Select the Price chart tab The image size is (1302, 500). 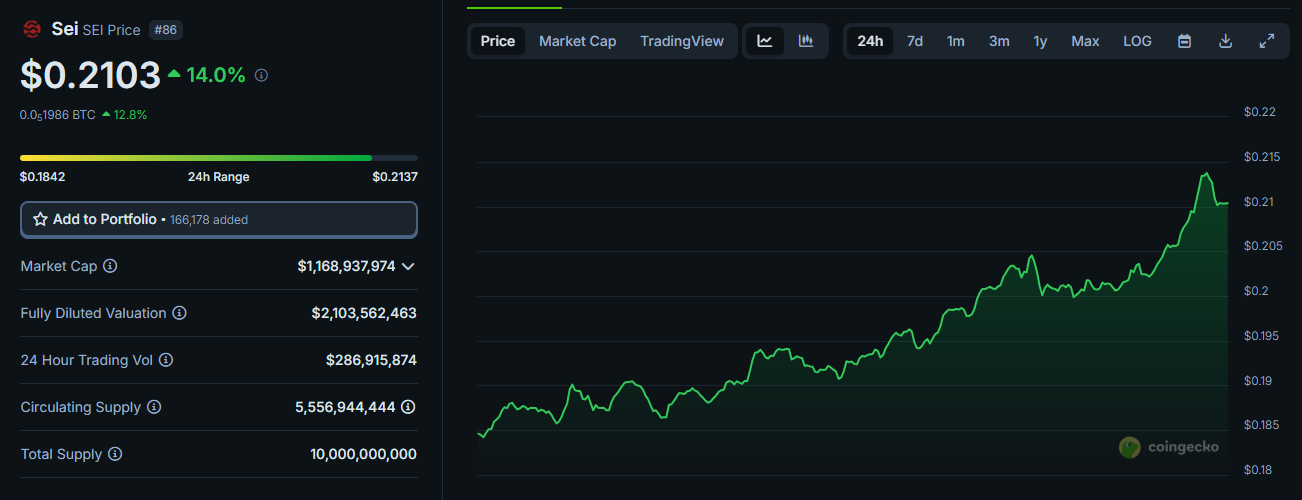click(x=498, y=41)
